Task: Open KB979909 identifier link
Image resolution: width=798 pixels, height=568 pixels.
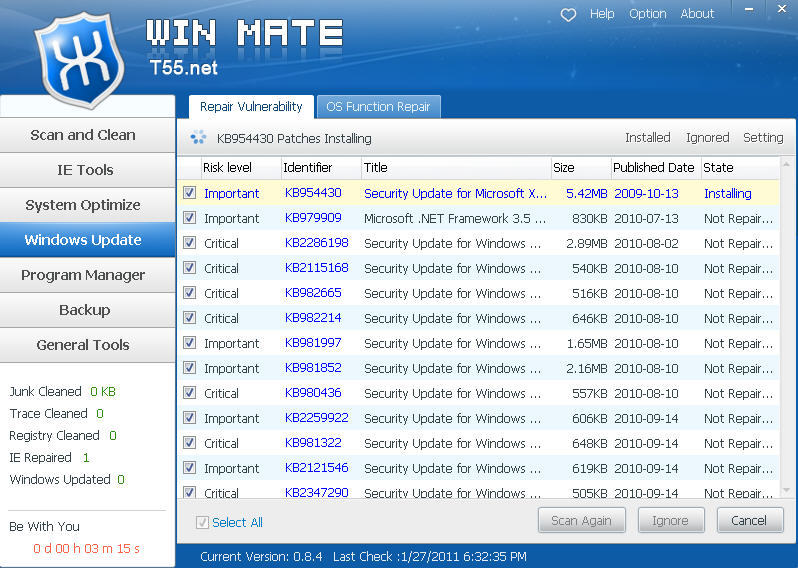Action: [313, 218]
